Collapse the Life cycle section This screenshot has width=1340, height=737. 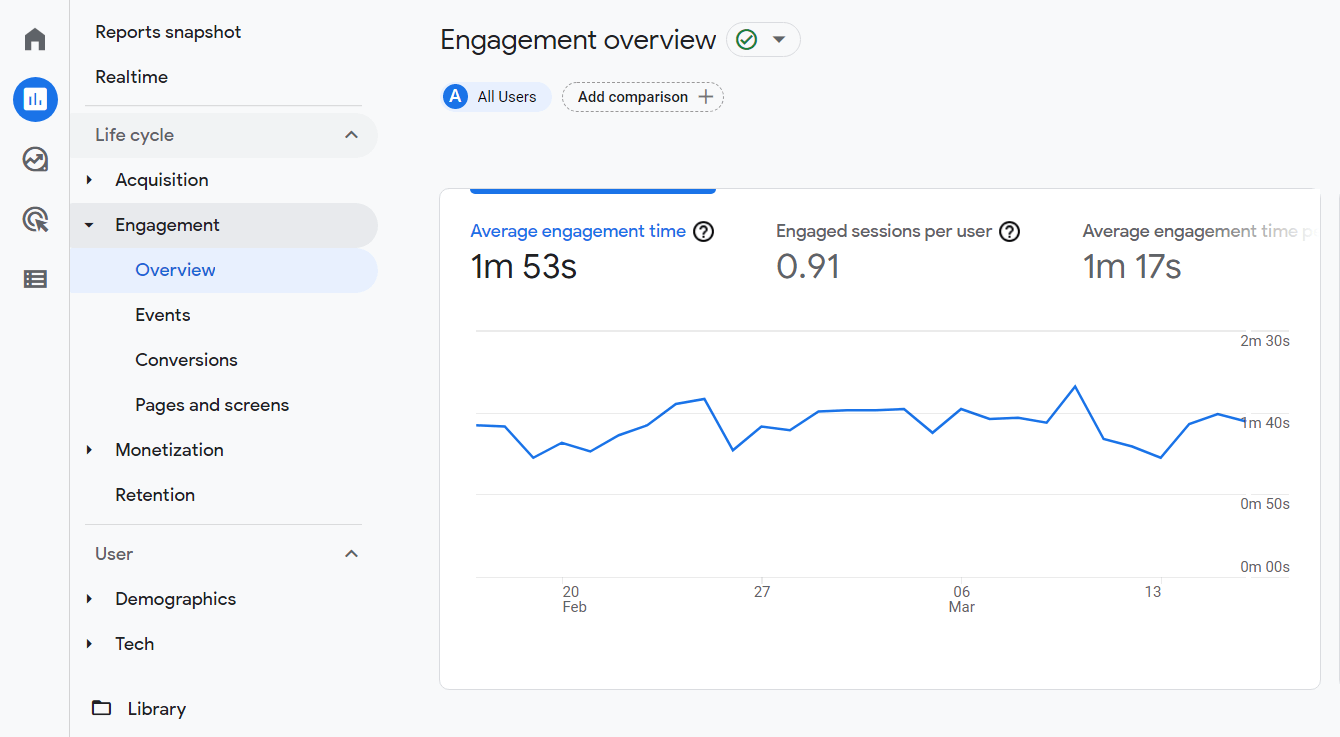pos(350,133)
